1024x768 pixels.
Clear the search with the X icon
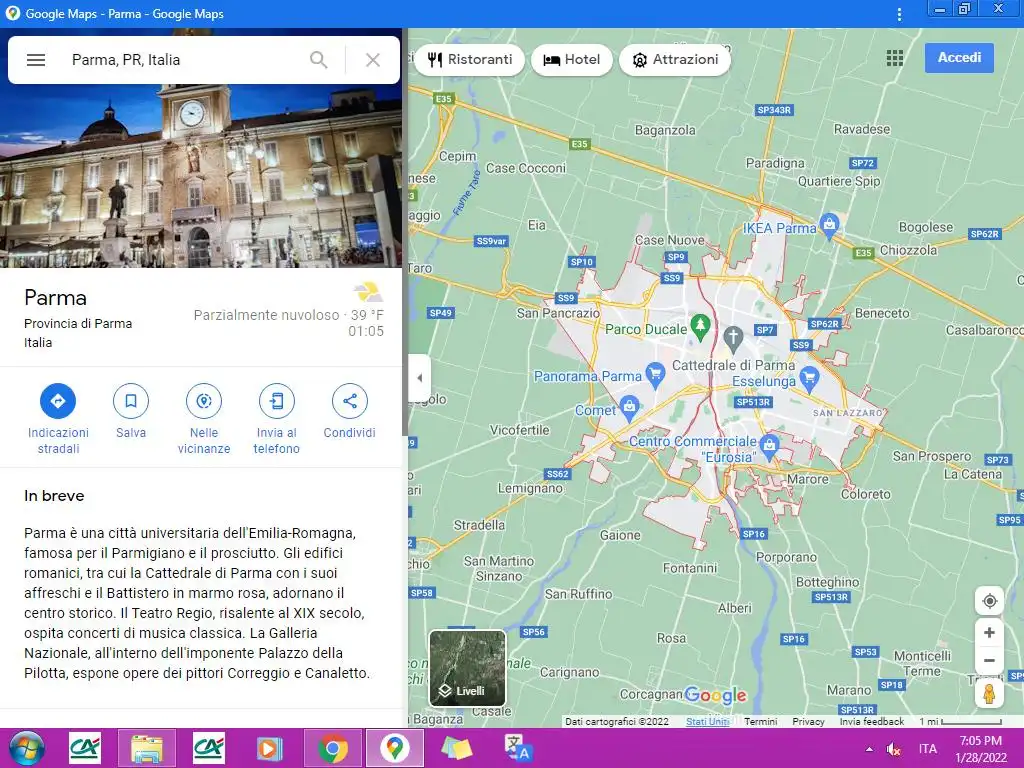pos(373,60)
